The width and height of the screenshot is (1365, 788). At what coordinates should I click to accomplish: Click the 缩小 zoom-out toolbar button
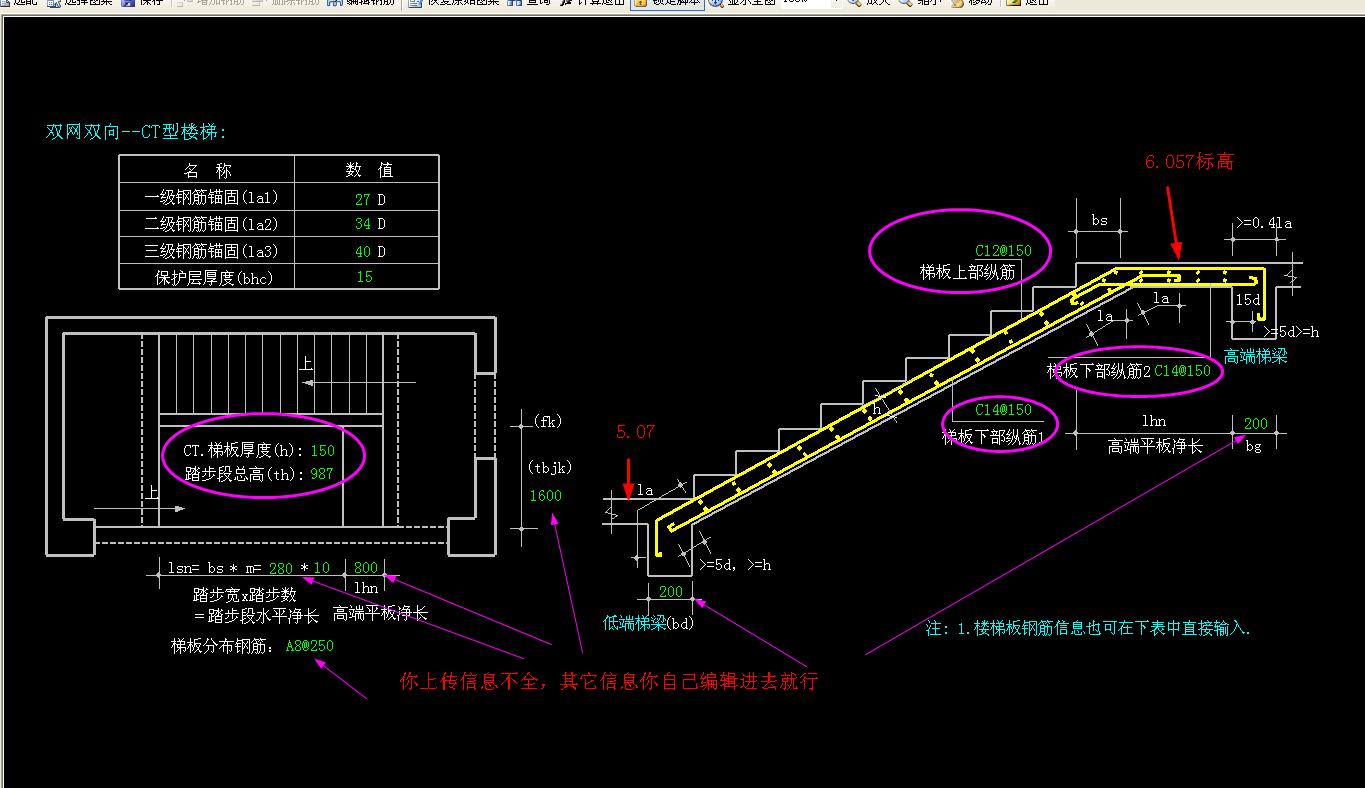click(919, 3)
